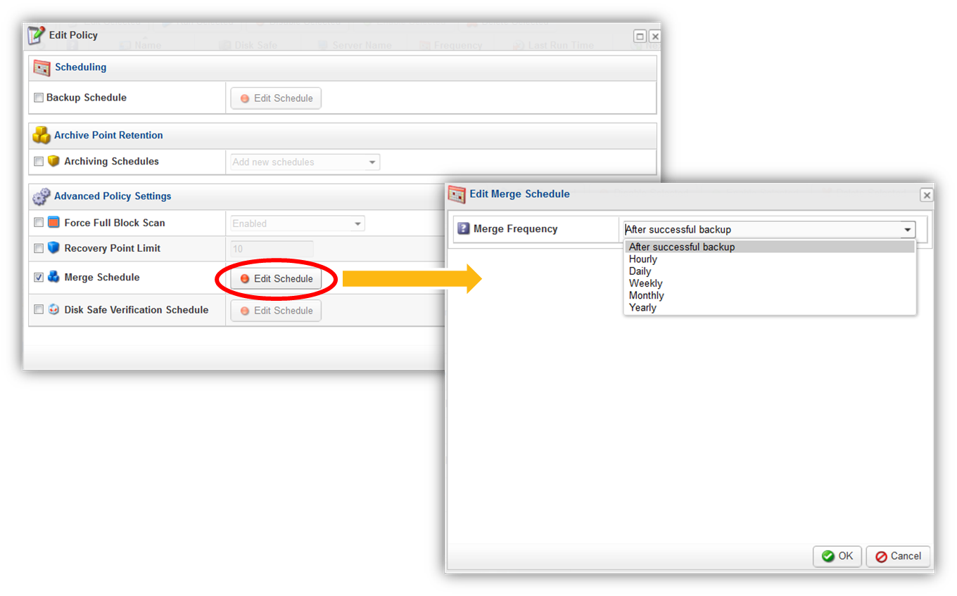
Task: Confirm with the OK button
Action: click(x=837, y=556)
